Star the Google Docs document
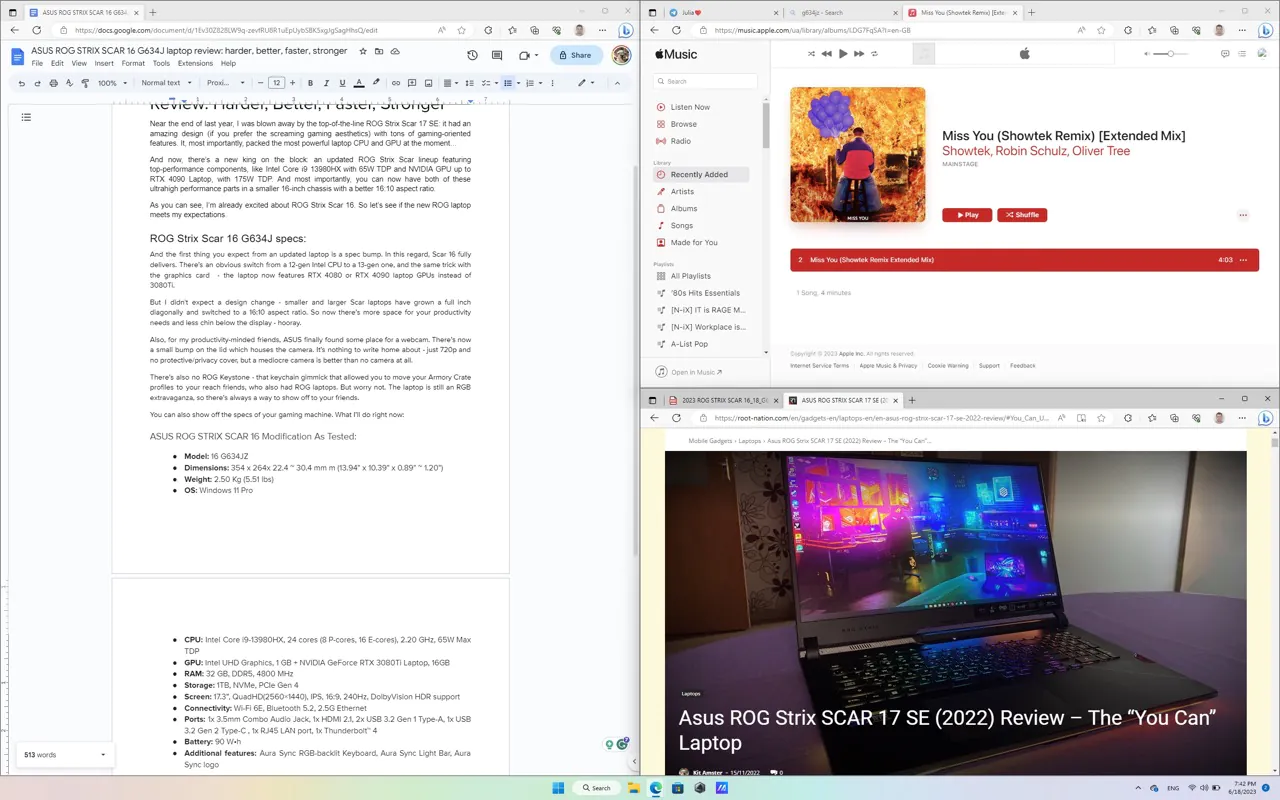 (363, 51)
